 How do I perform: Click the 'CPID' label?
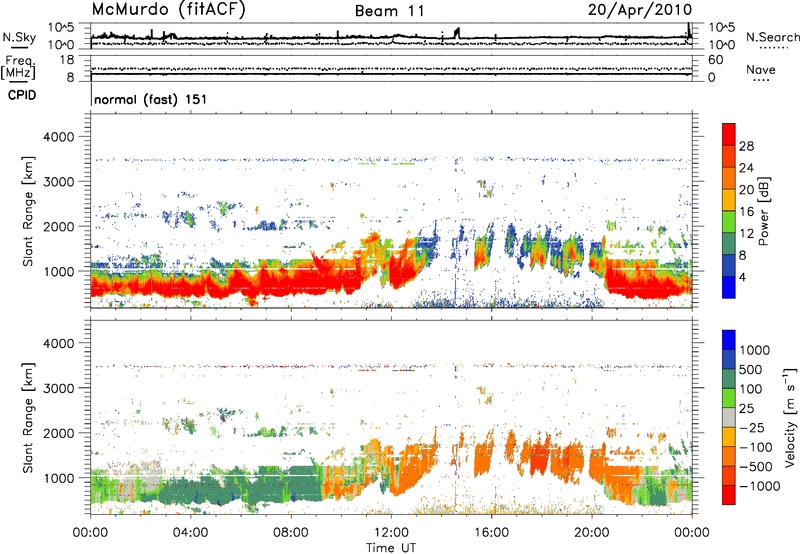pyautogui.click(x=22, y=95)
